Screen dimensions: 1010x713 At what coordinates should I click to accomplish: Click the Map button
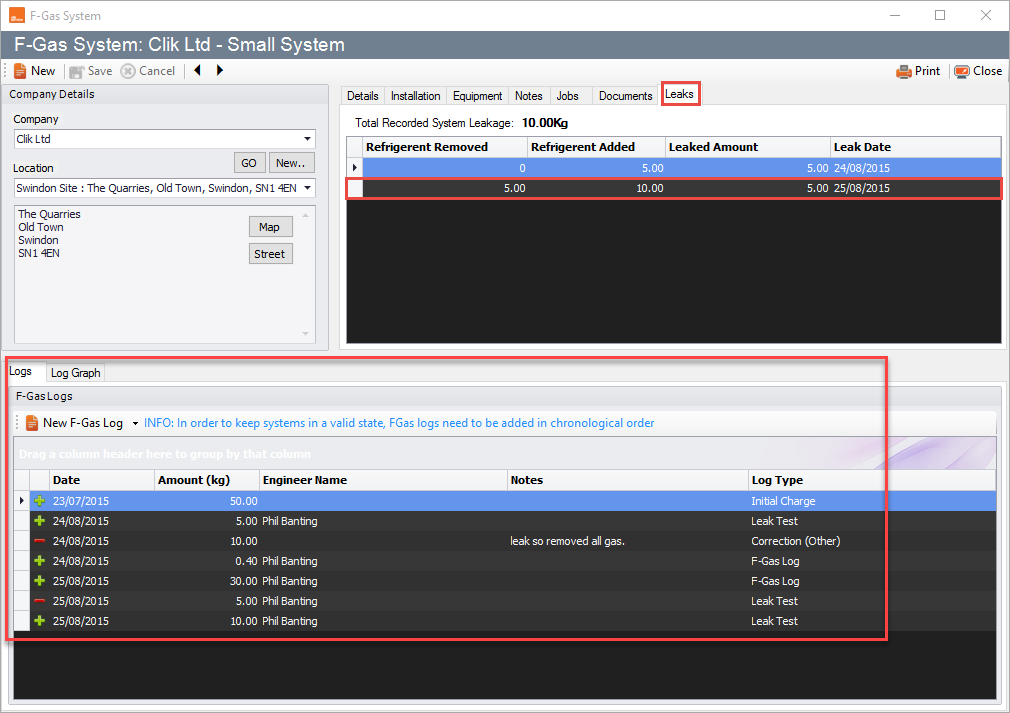[x=270, y=227]
